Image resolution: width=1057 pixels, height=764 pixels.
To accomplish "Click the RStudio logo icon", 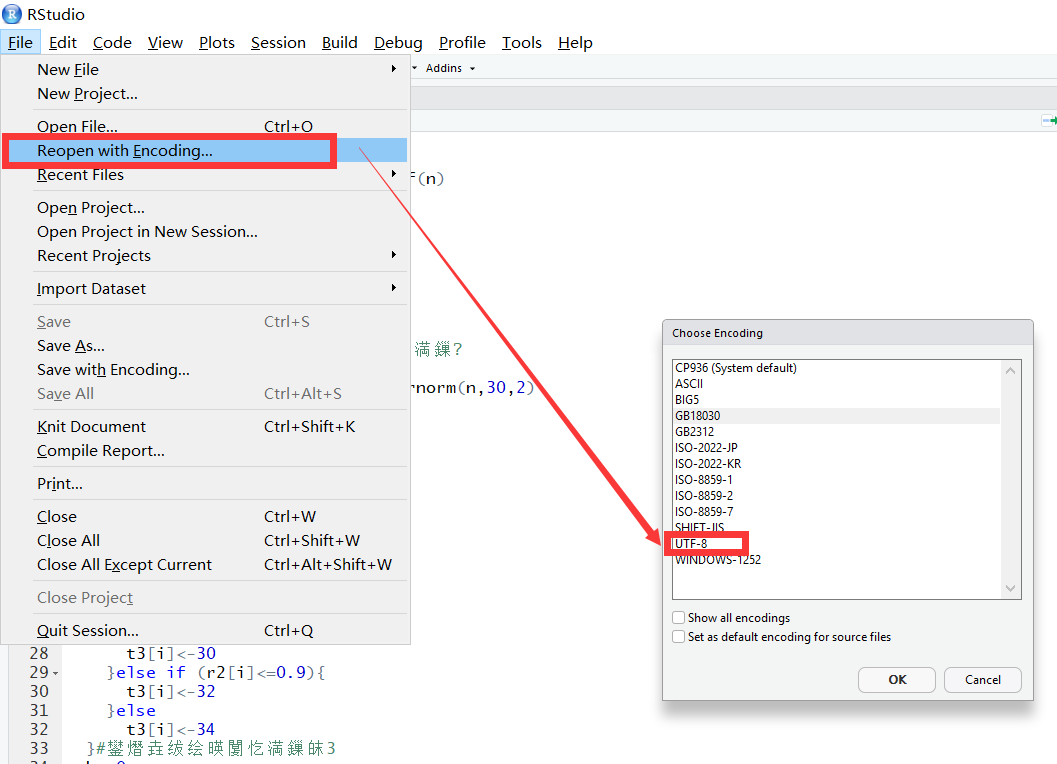I will (x=11, y=14).
